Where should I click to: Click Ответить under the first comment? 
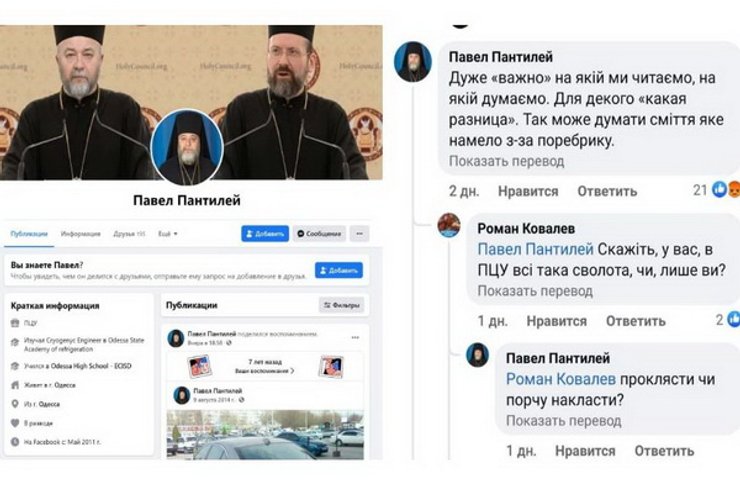pos(607,191)
